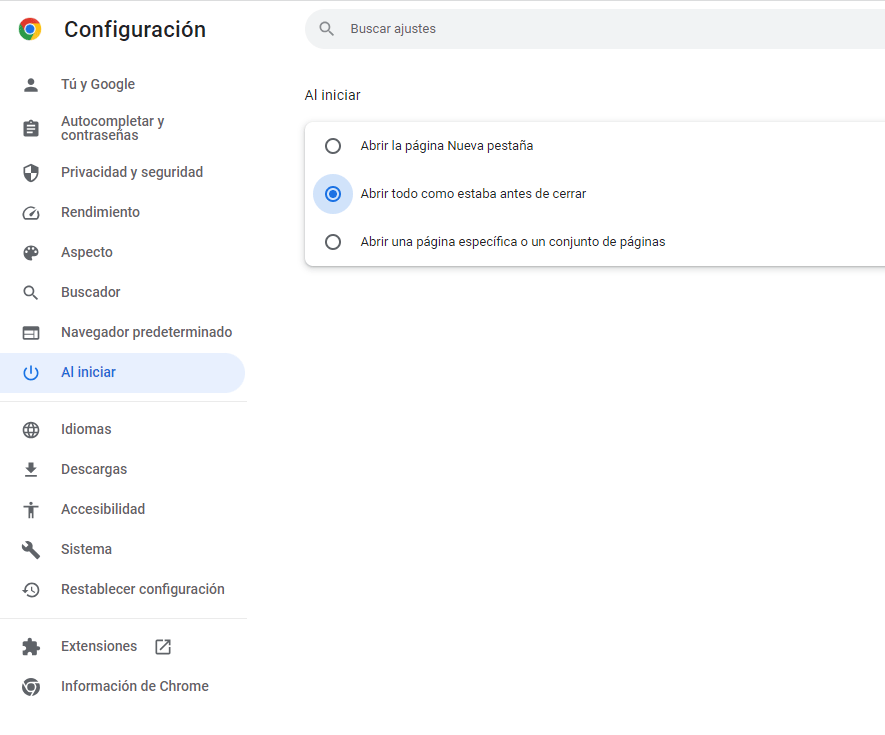Go to the Descargas section

point(94,470)
